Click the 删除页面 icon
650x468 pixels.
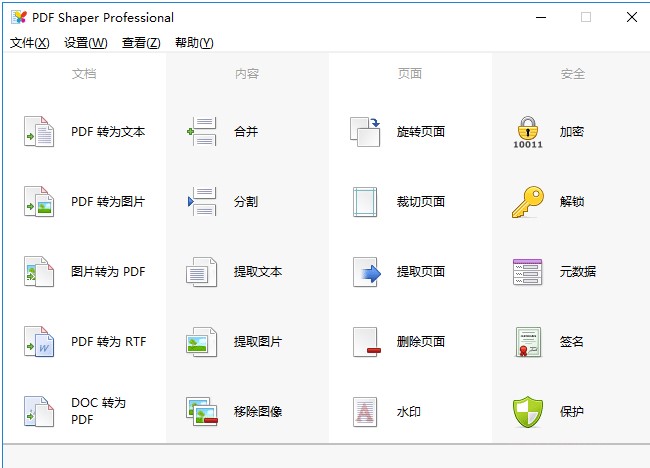pos(366,342)
